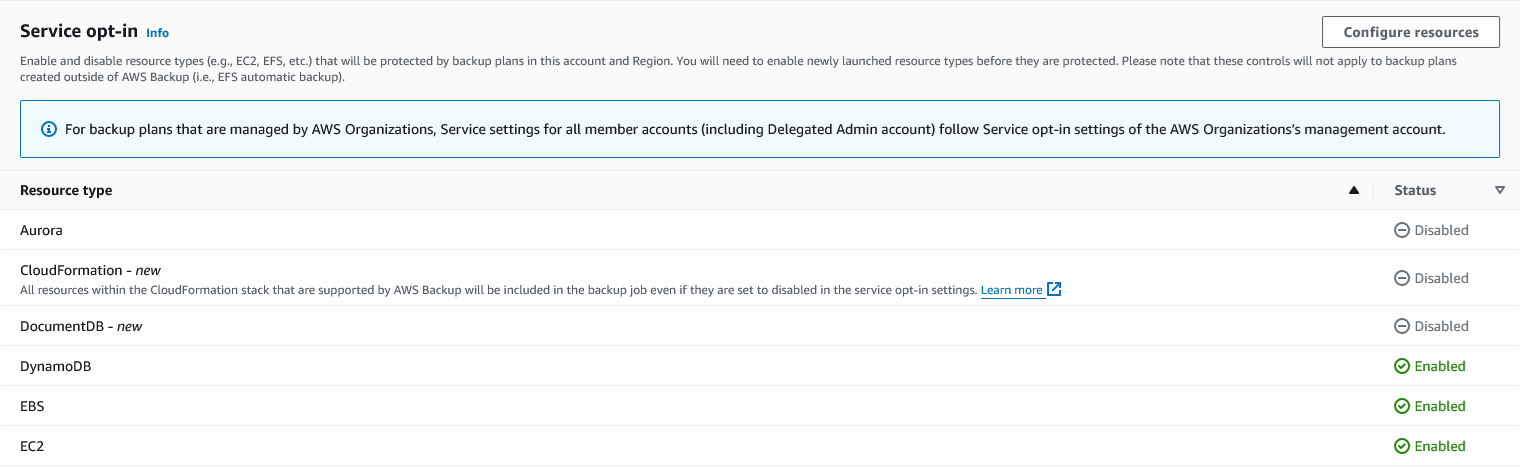Screen dimensions: 1520x467
Task: Open the Info link beside Service opt-in
Action: click(x=157, y=33)
